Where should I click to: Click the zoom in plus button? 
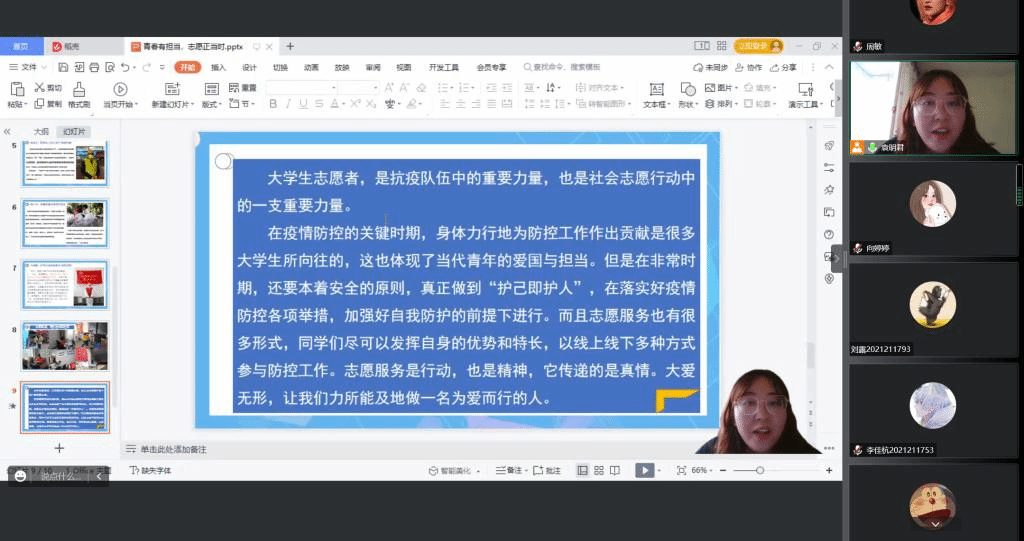click(829, 470)
